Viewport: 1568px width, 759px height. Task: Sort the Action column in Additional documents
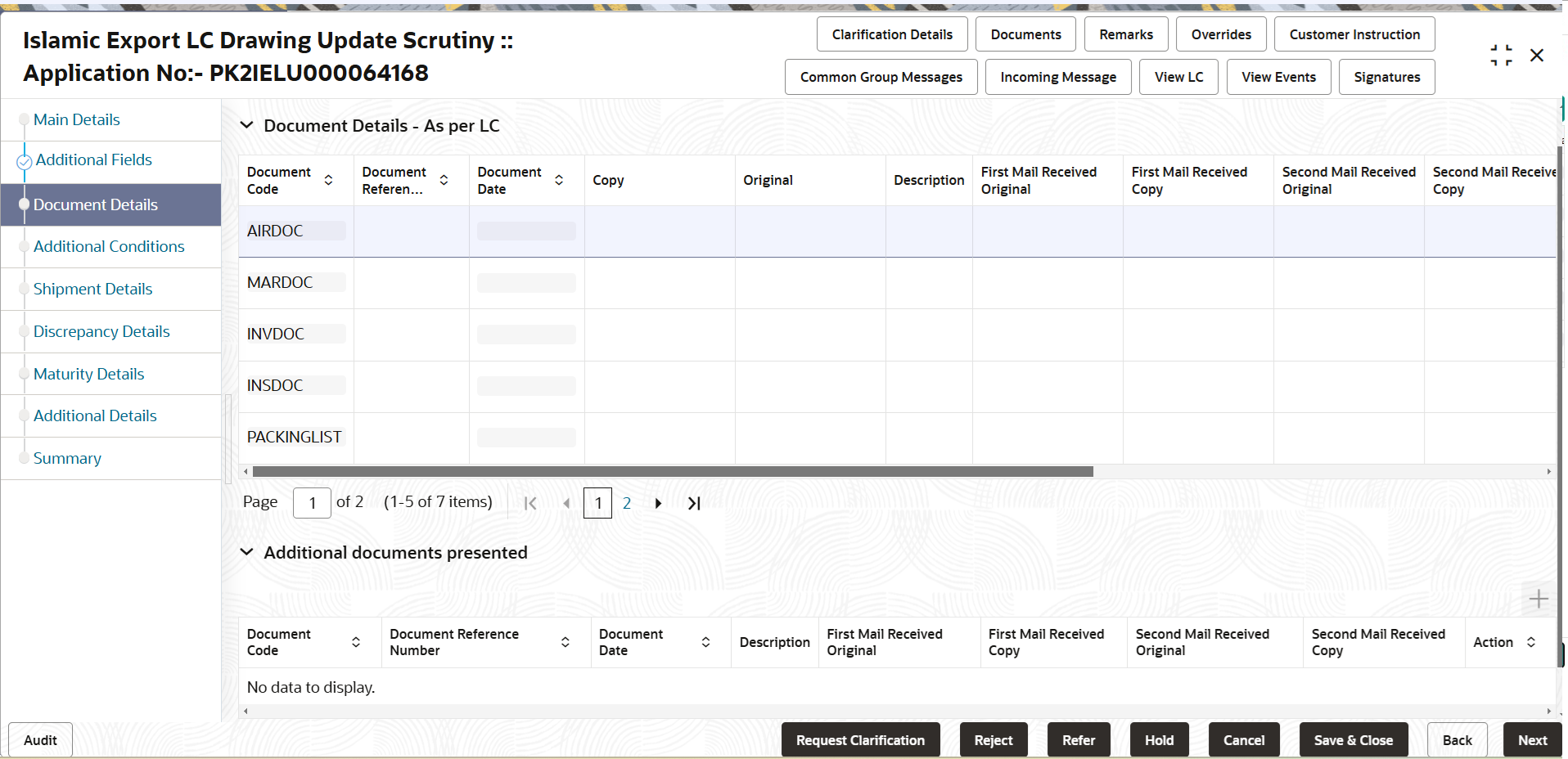tap(1531, 642)
